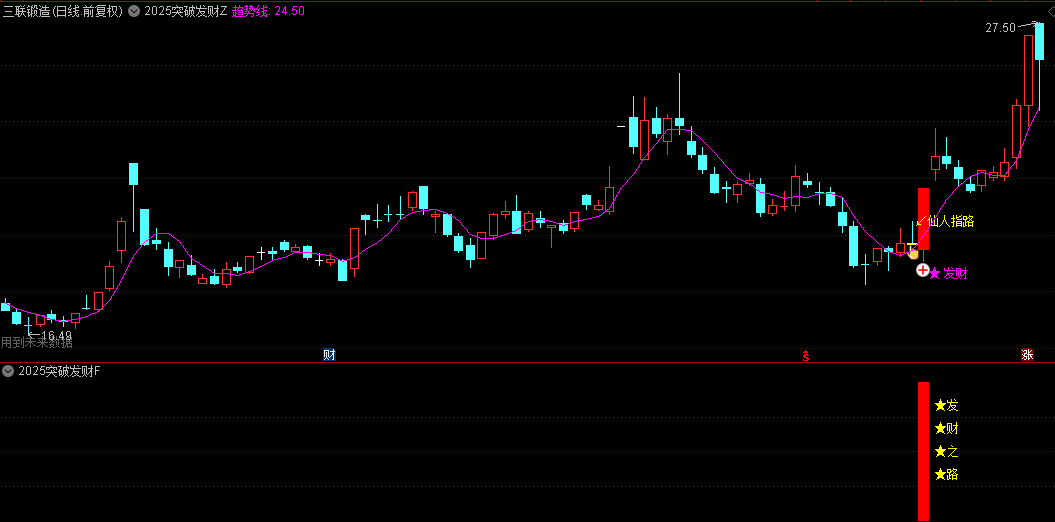Click the ★发 label in the sub-chart

(x=946, y=405)
